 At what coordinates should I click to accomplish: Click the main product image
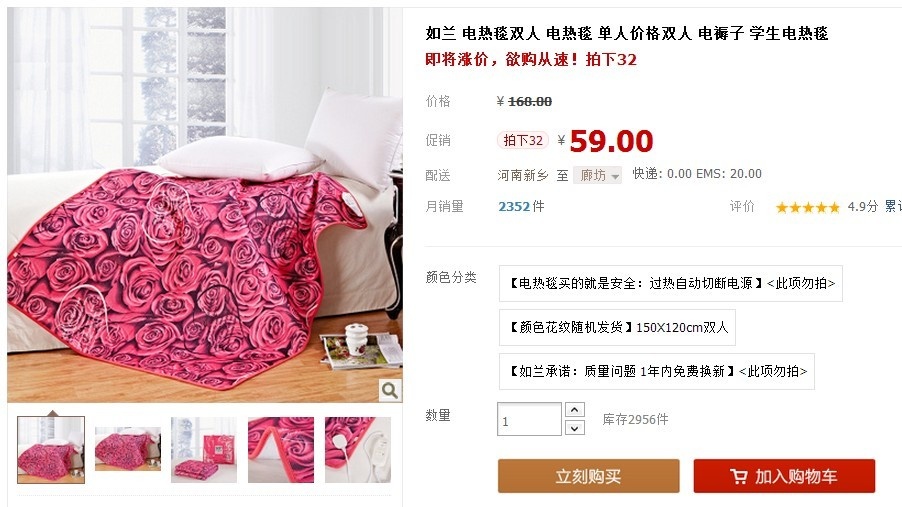(205, 204)
